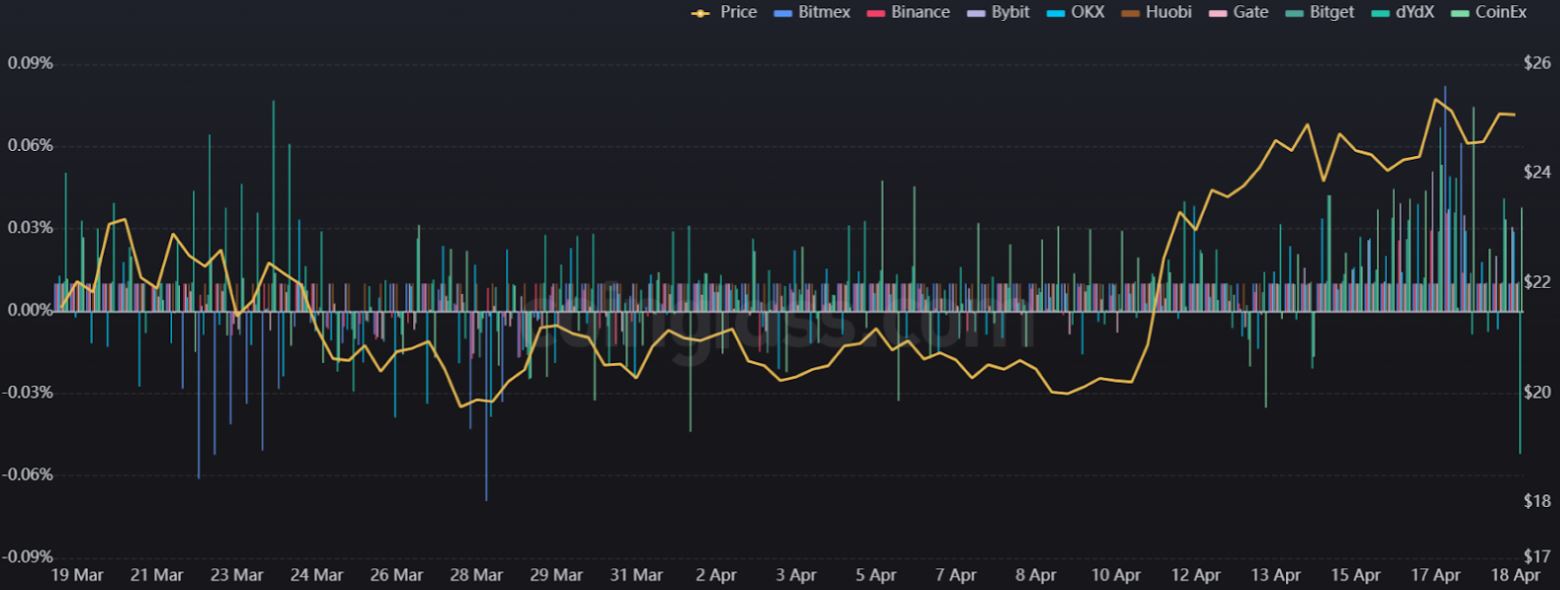The height and width of the screenshot is (590, 1560).
Task: Click the $18 right axis price label
Action: click(1537, 501)
